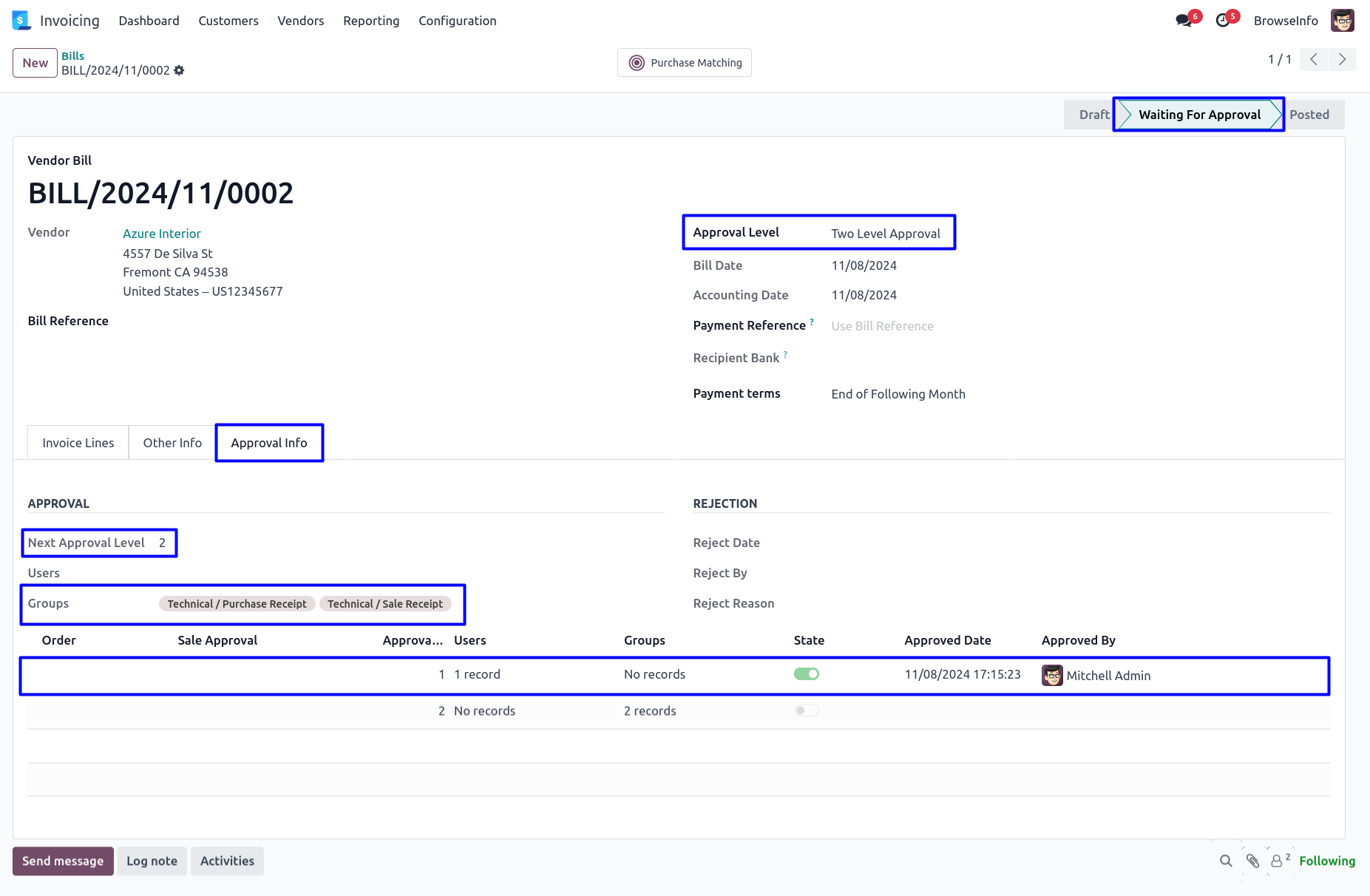1370x896 pixels.
Task: Click the Purchase Matching button
Action: tap(685, 63)
